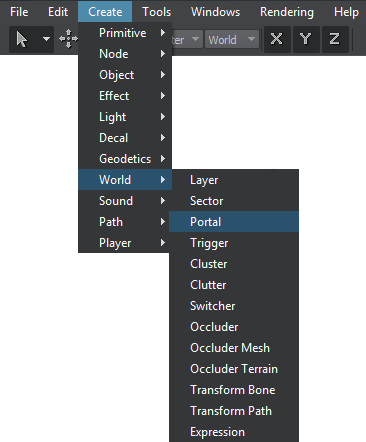The image size is (366, 442).
Task: Open the Tools menu
Action: (x=156, y=12)
